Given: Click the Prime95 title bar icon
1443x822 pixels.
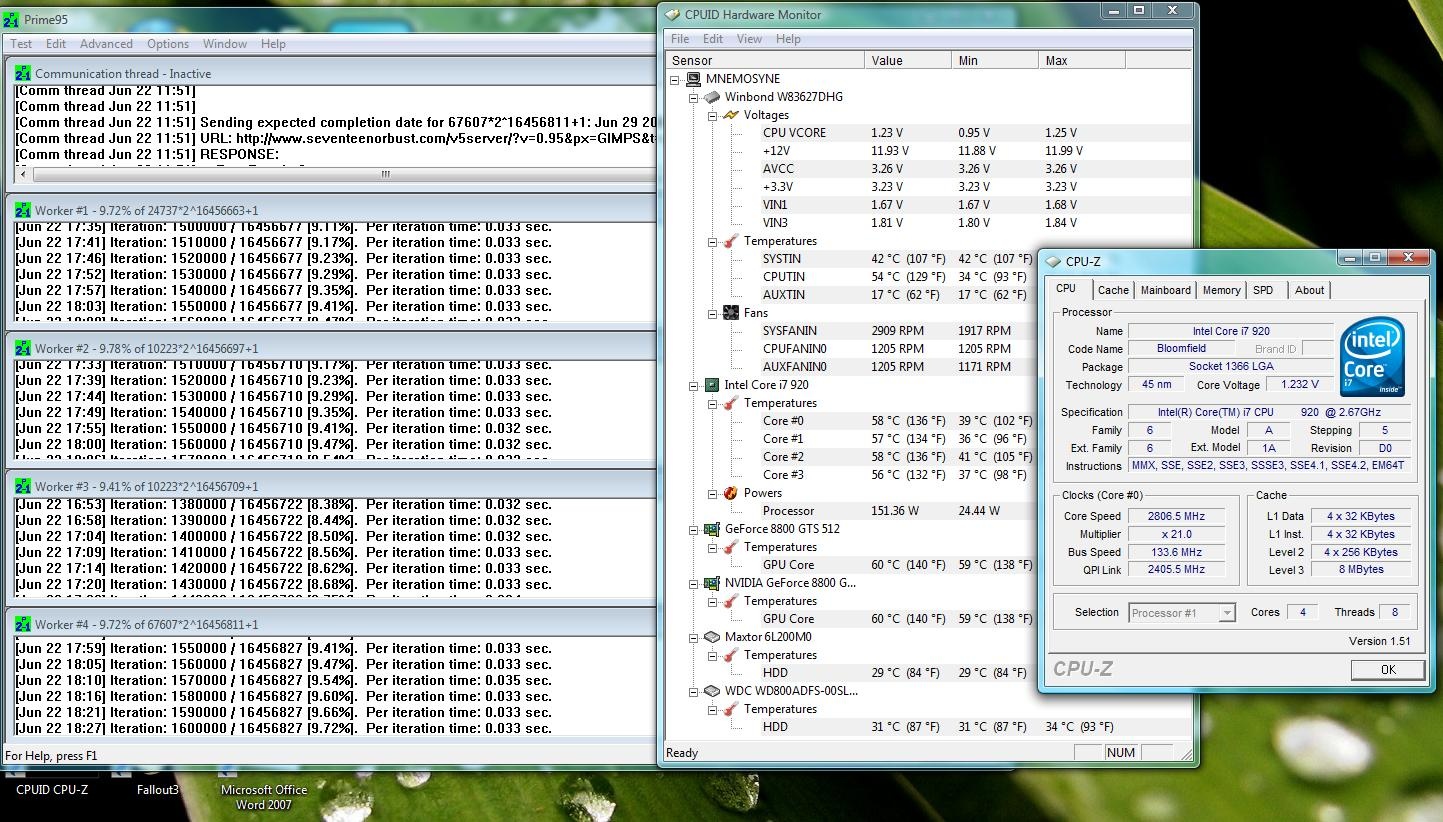Looking at the screenshot, I should (11, 19).
